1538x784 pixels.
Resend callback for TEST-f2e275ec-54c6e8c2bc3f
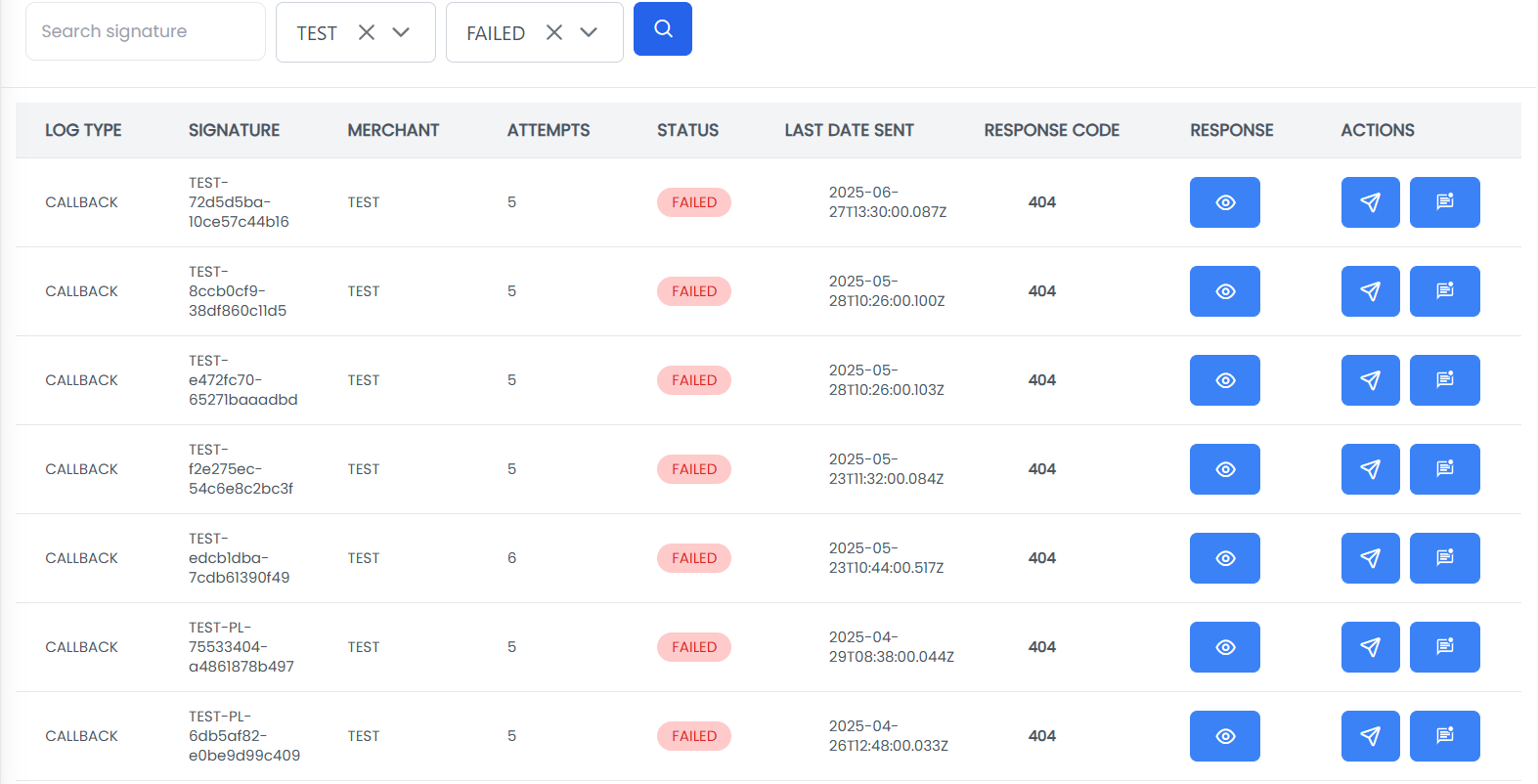pyautogui.click(x=1371, y=469)
